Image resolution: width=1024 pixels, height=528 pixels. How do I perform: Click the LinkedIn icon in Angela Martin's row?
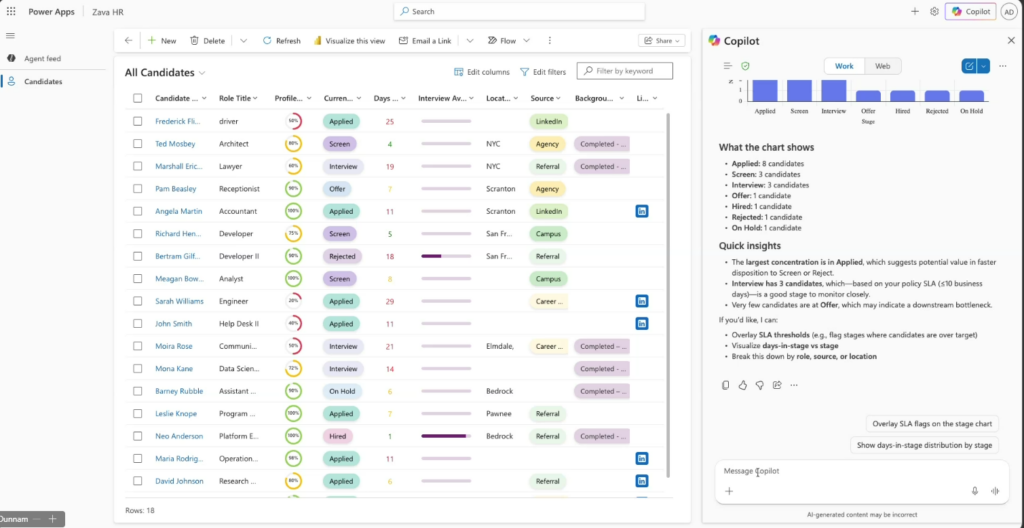tap(642, 211)
